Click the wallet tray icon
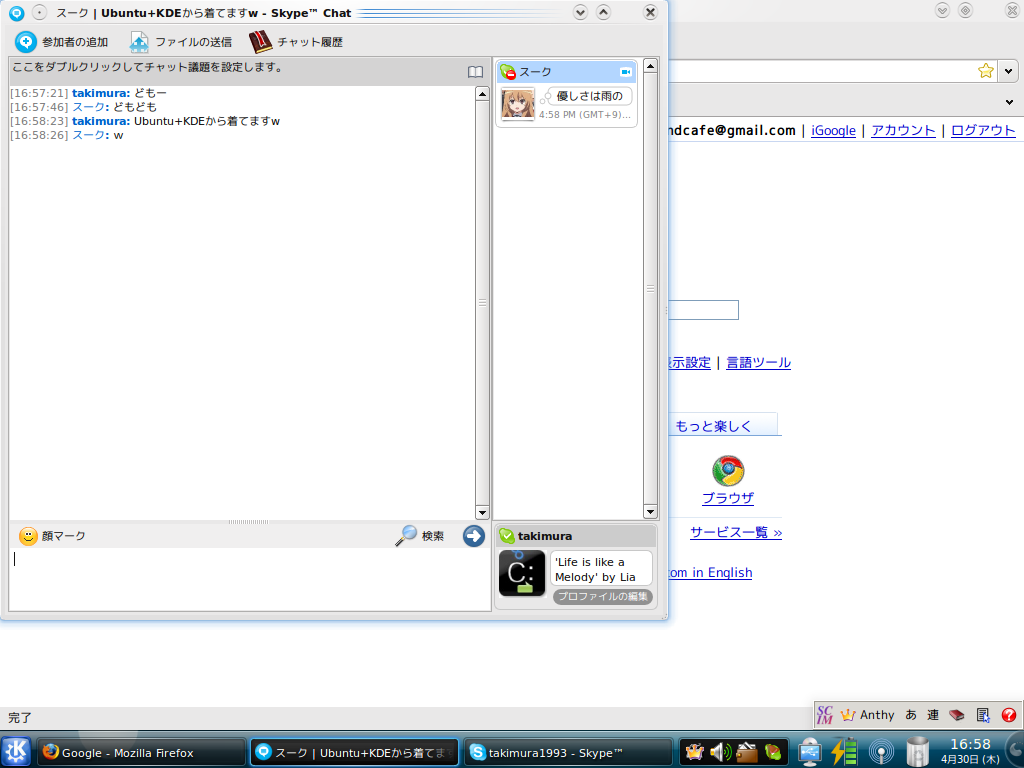 click(746, 752)
